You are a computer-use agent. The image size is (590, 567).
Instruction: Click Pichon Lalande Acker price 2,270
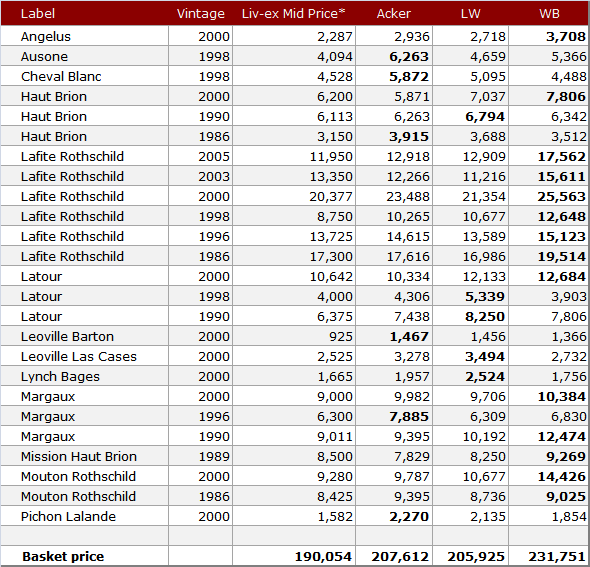[409, 516]
